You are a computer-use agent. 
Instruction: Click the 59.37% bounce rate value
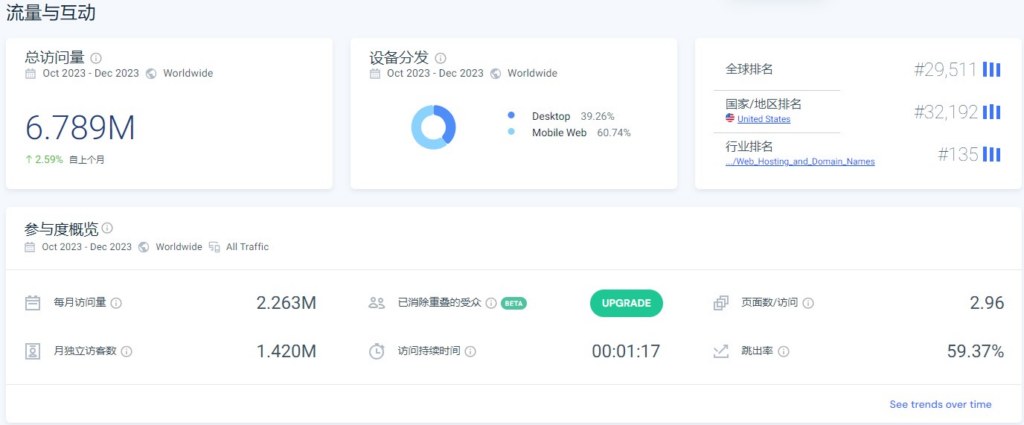pyautogui.click(x=976, y=351)
